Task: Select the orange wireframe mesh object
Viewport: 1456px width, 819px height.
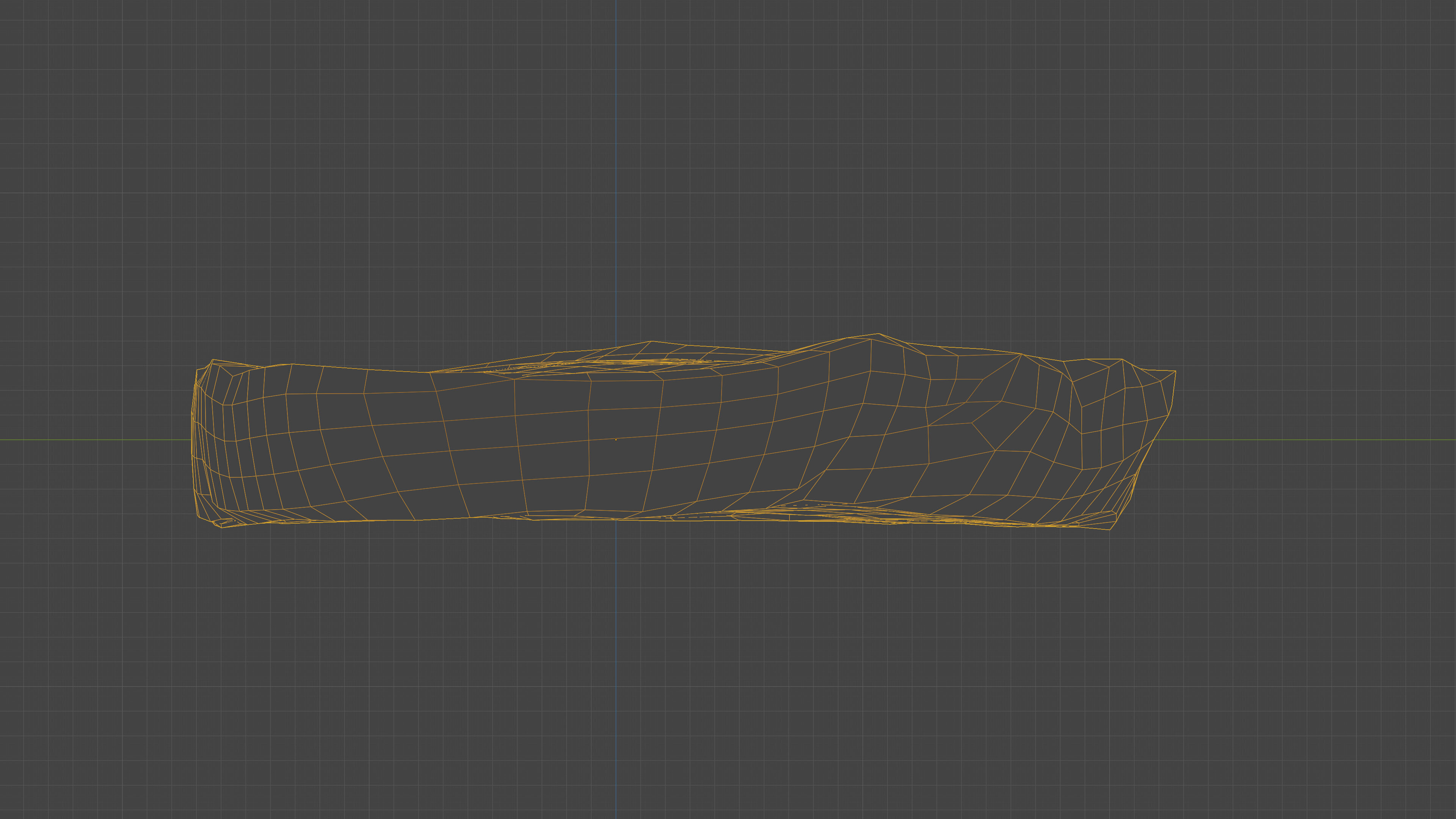Action: coord(684,431)
